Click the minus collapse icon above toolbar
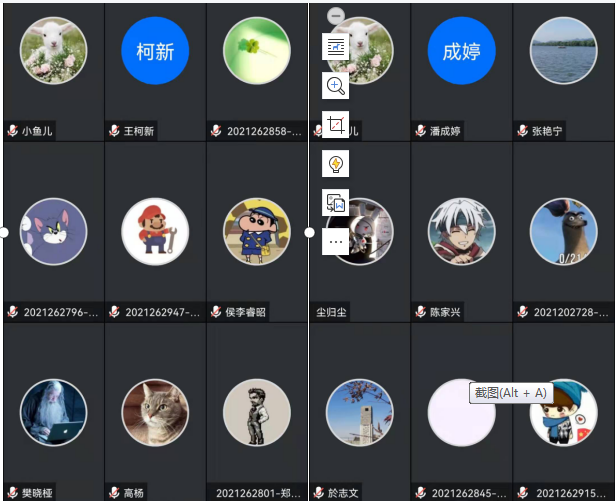616x502 pixels. [336, 16]
